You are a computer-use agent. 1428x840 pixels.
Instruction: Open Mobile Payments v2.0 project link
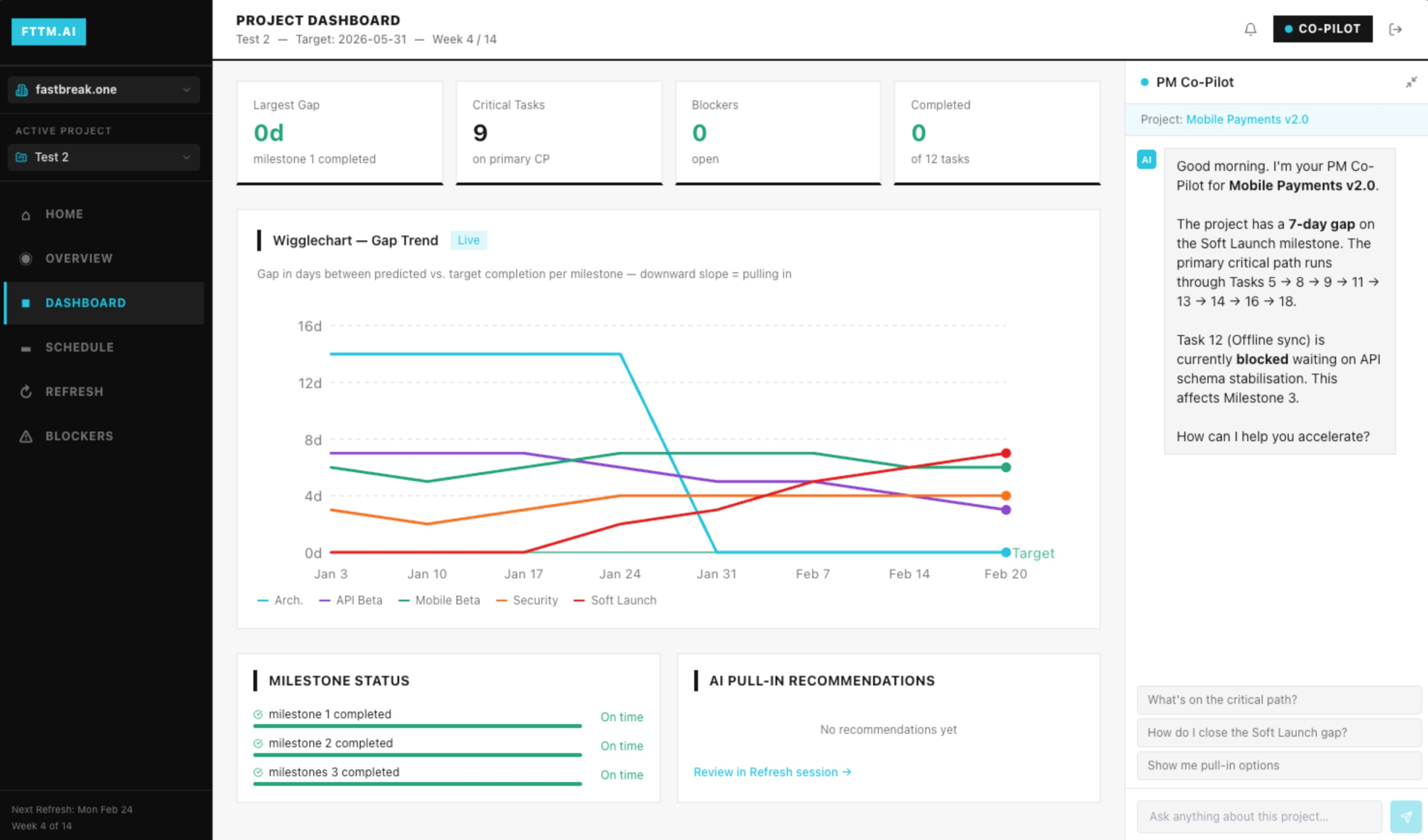[1247, 119]
